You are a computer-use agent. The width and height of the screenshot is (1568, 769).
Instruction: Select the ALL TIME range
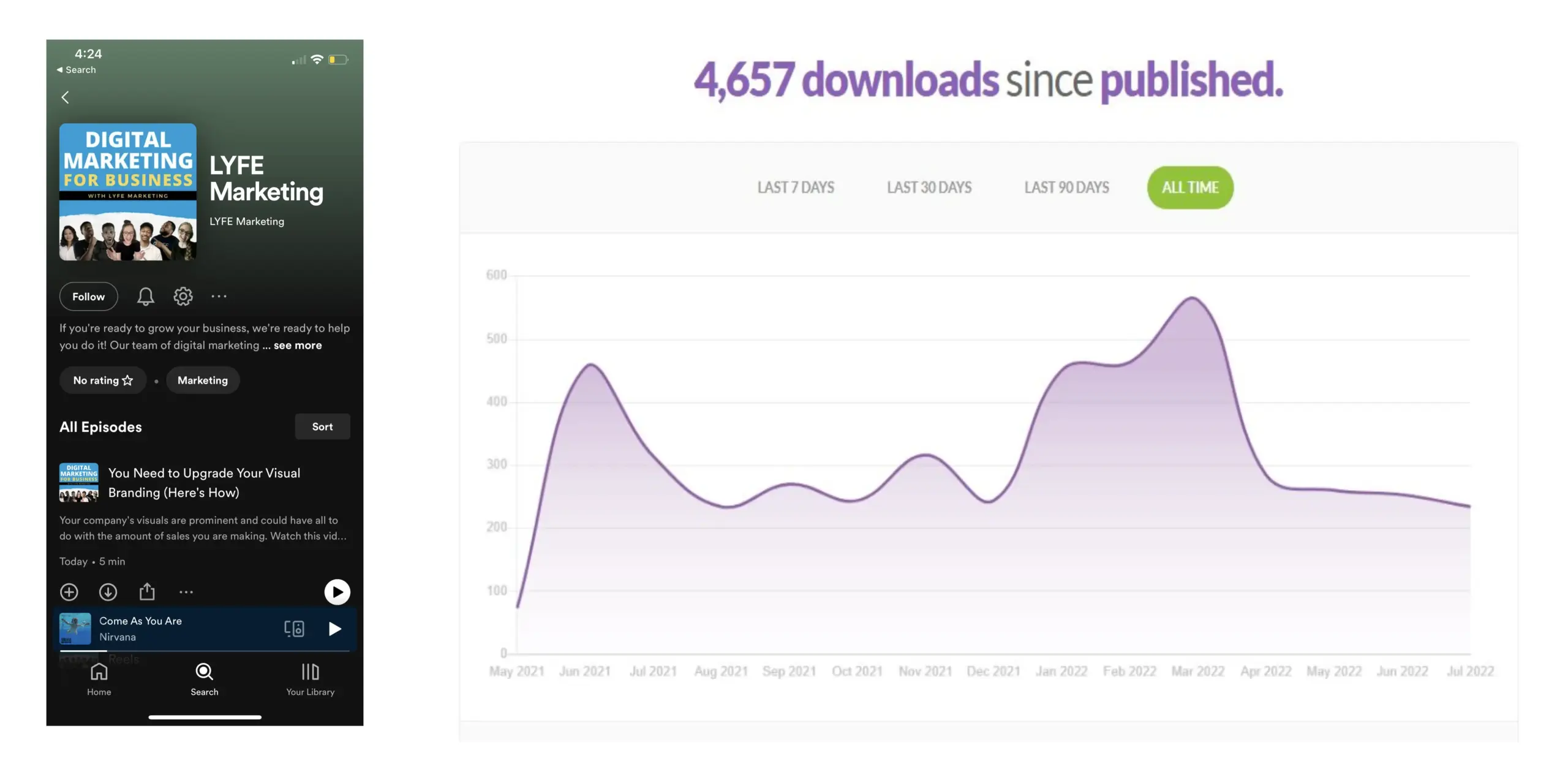point(1189,188)
